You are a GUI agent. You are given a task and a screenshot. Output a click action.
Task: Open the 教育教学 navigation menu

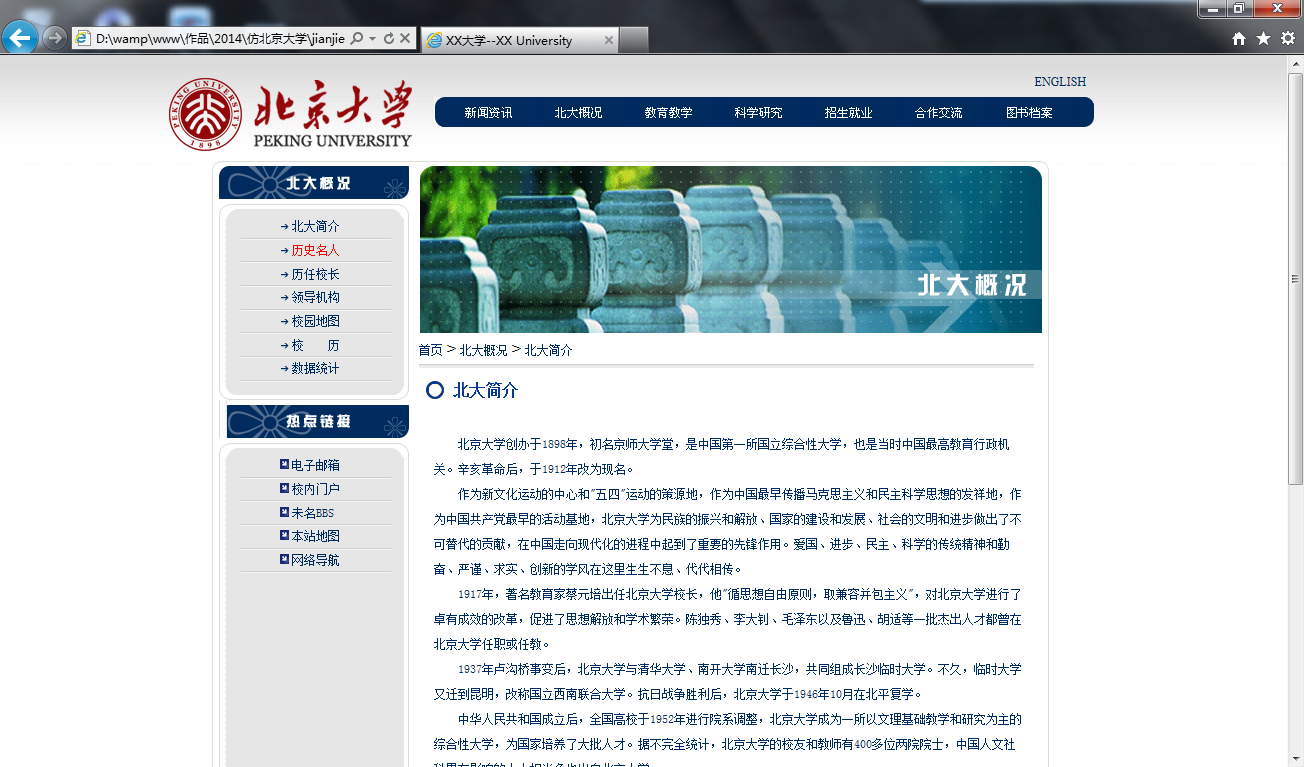(668, 113)
